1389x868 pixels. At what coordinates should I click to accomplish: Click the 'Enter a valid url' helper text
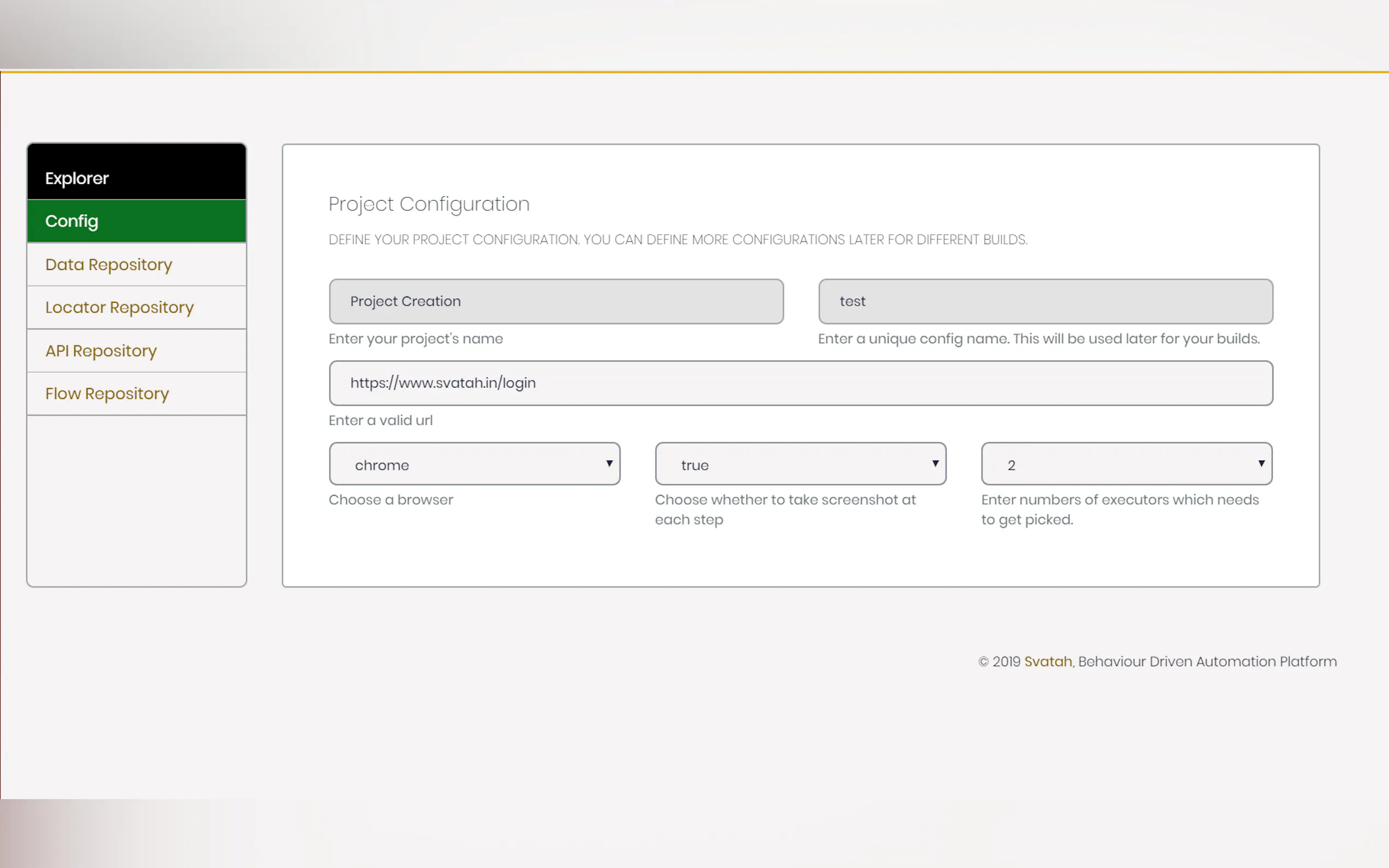point(380,420)
